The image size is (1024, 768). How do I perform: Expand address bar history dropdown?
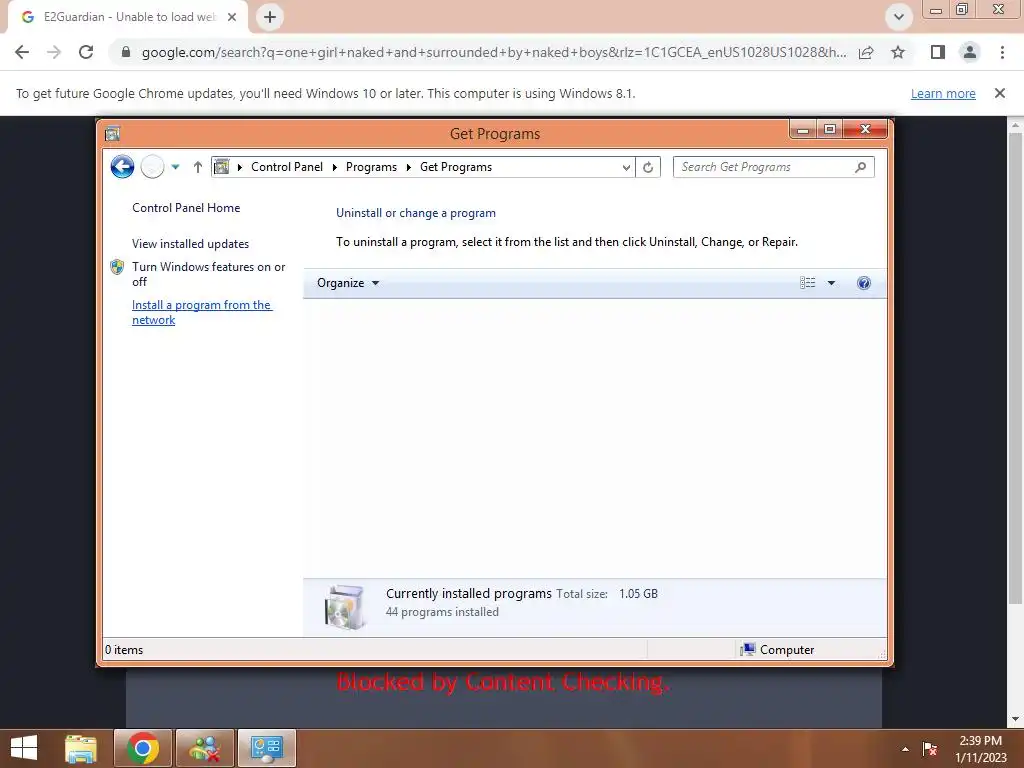626,167
